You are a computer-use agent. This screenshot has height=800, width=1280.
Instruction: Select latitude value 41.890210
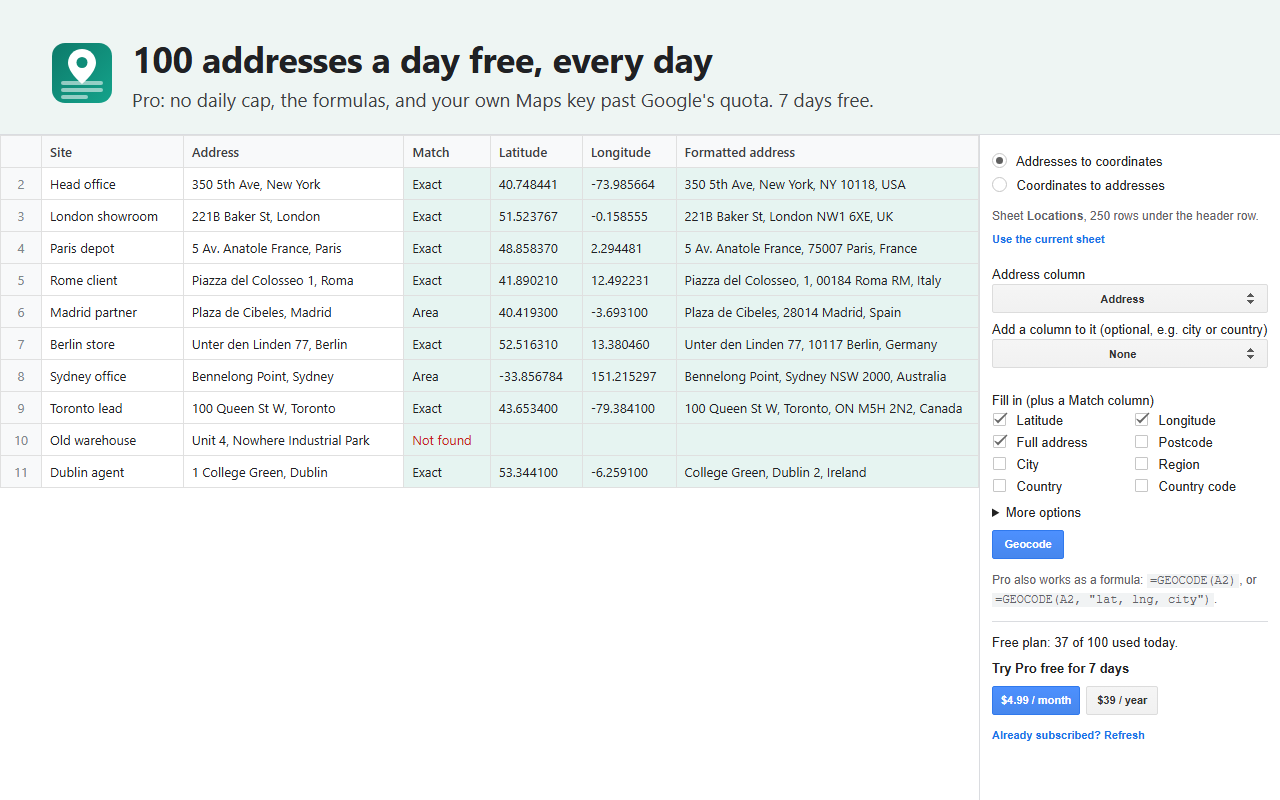(x=537, y=280)
